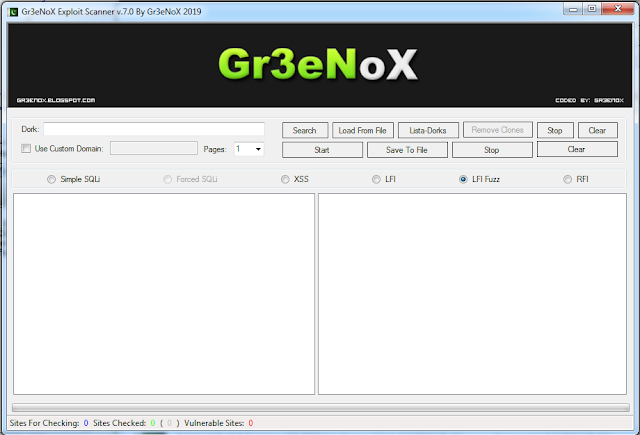Click Start to begin scanning
This screenshot has height=435, width=640.
[x=322, y=150]
